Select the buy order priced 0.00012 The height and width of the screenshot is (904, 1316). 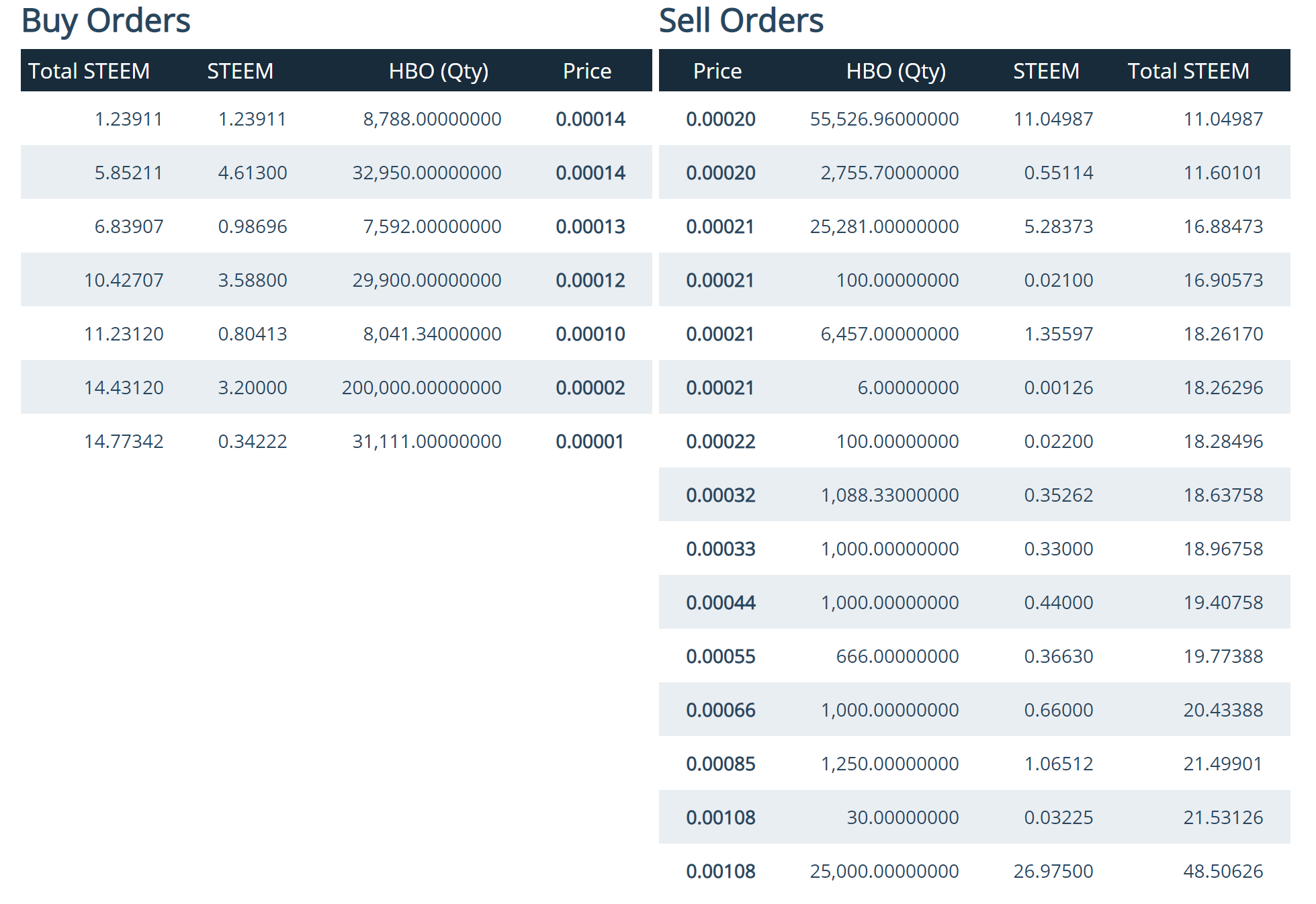click(x=590, y=281)
